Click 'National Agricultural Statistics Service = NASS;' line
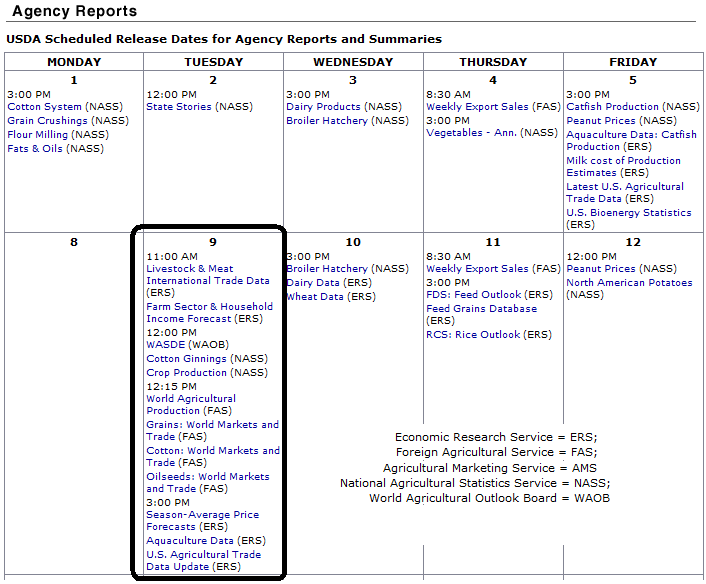Image resolution: width=706 pixels, height=584 pixels. pyautogui.click(x=475, y=484)
